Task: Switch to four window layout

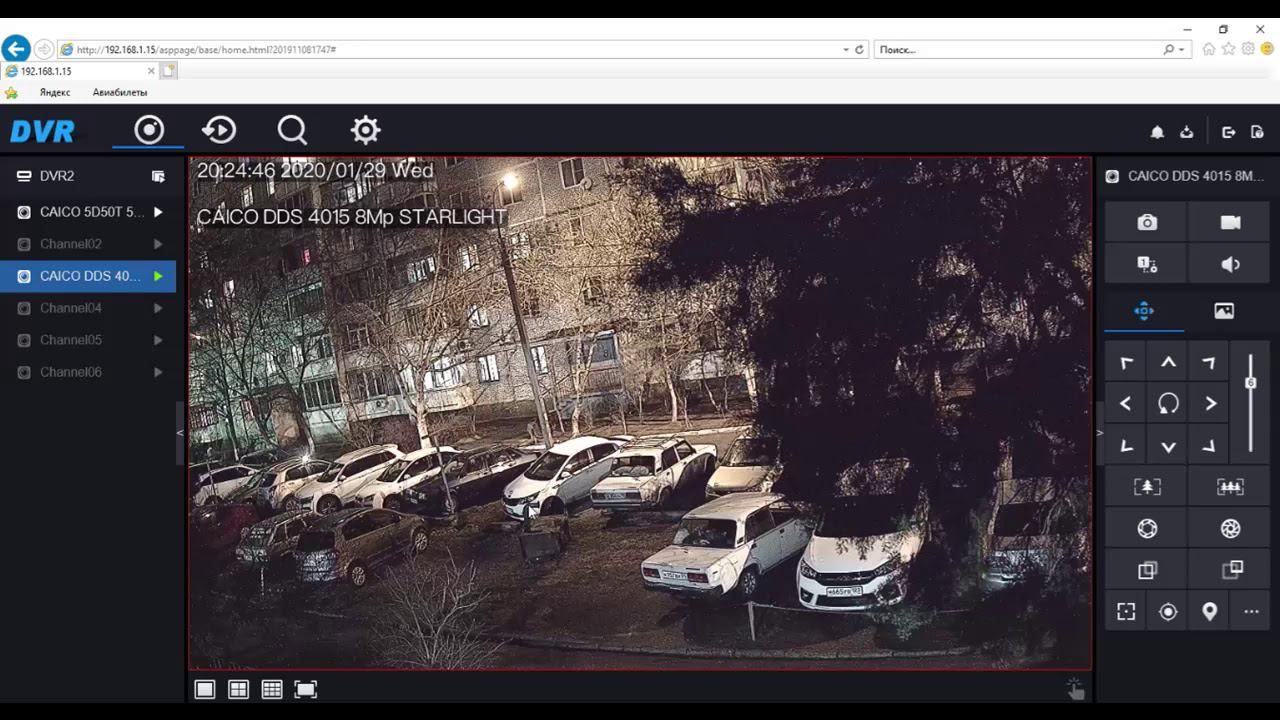Action: [238, 689]
